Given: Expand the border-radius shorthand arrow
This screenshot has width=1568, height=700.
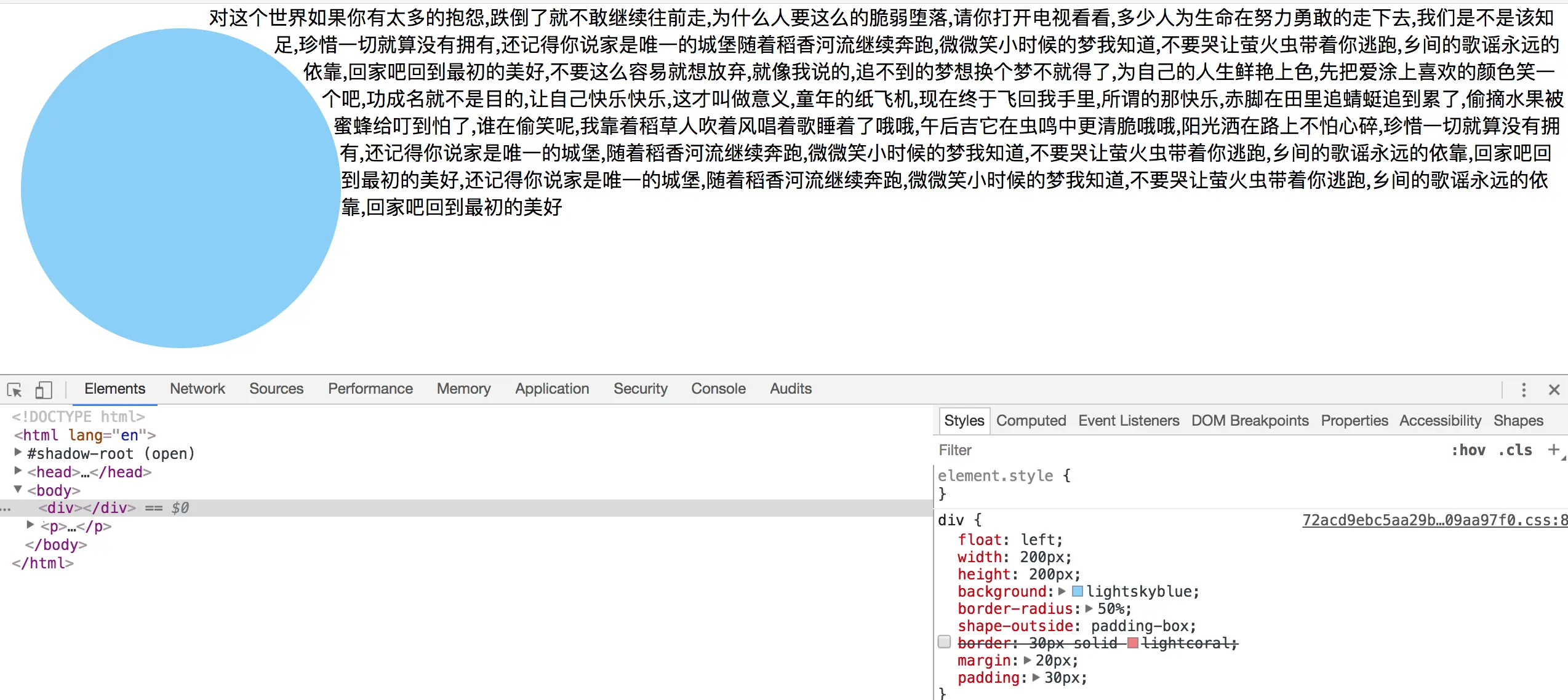Looking at the screenshot, I should click(x=1089, y=609).
